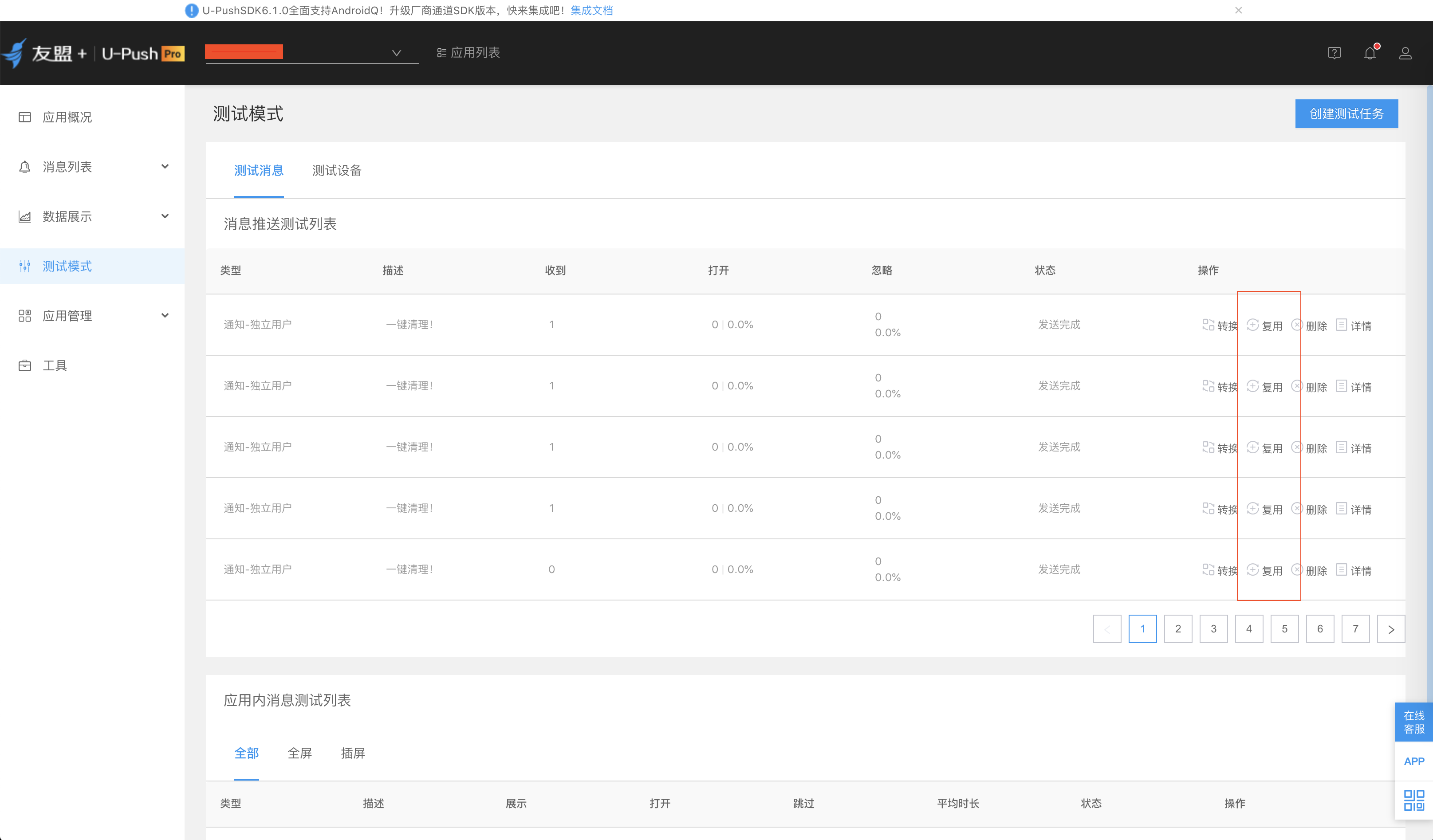Open the user account profile icon
The image size is (1433, 840).
1405,53
